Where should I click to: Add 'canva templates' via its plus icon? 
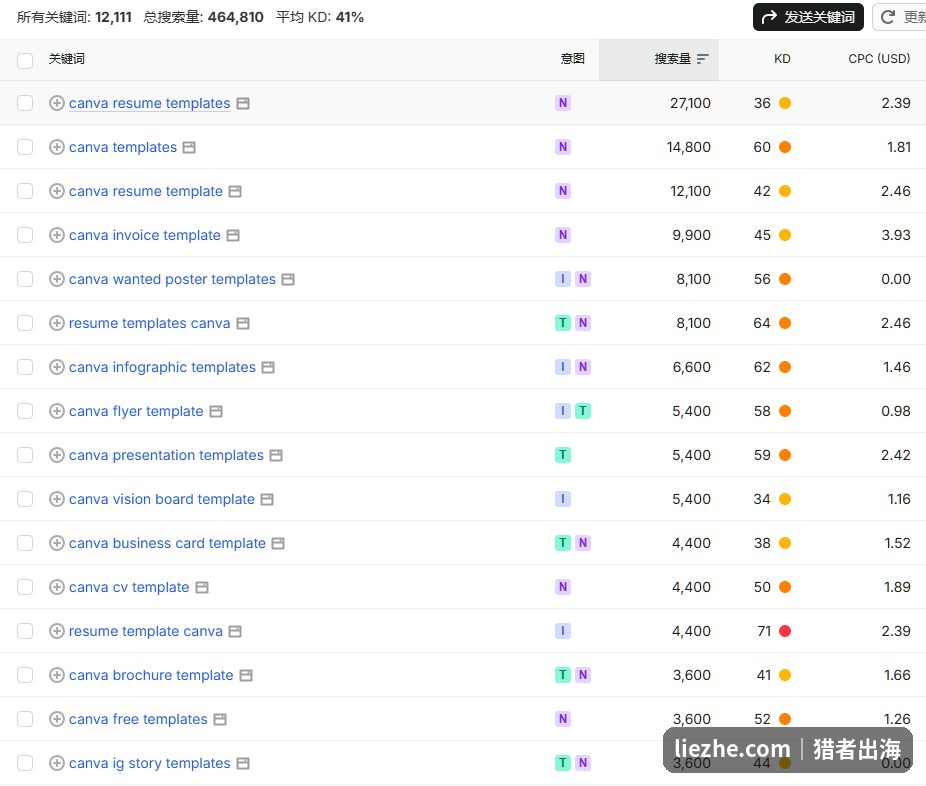[x=57, y=147]
